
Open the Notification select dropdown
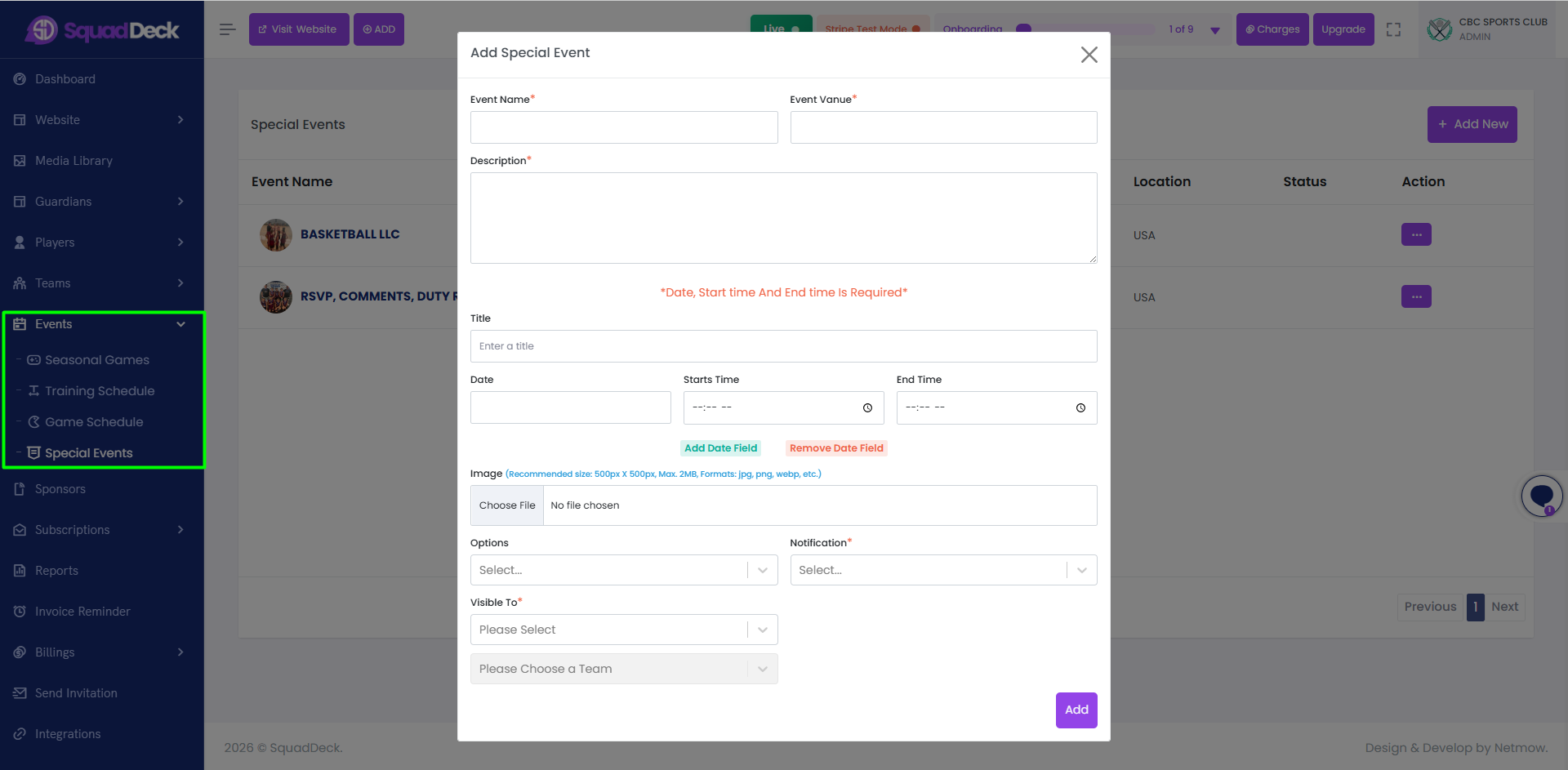point(943,570)
